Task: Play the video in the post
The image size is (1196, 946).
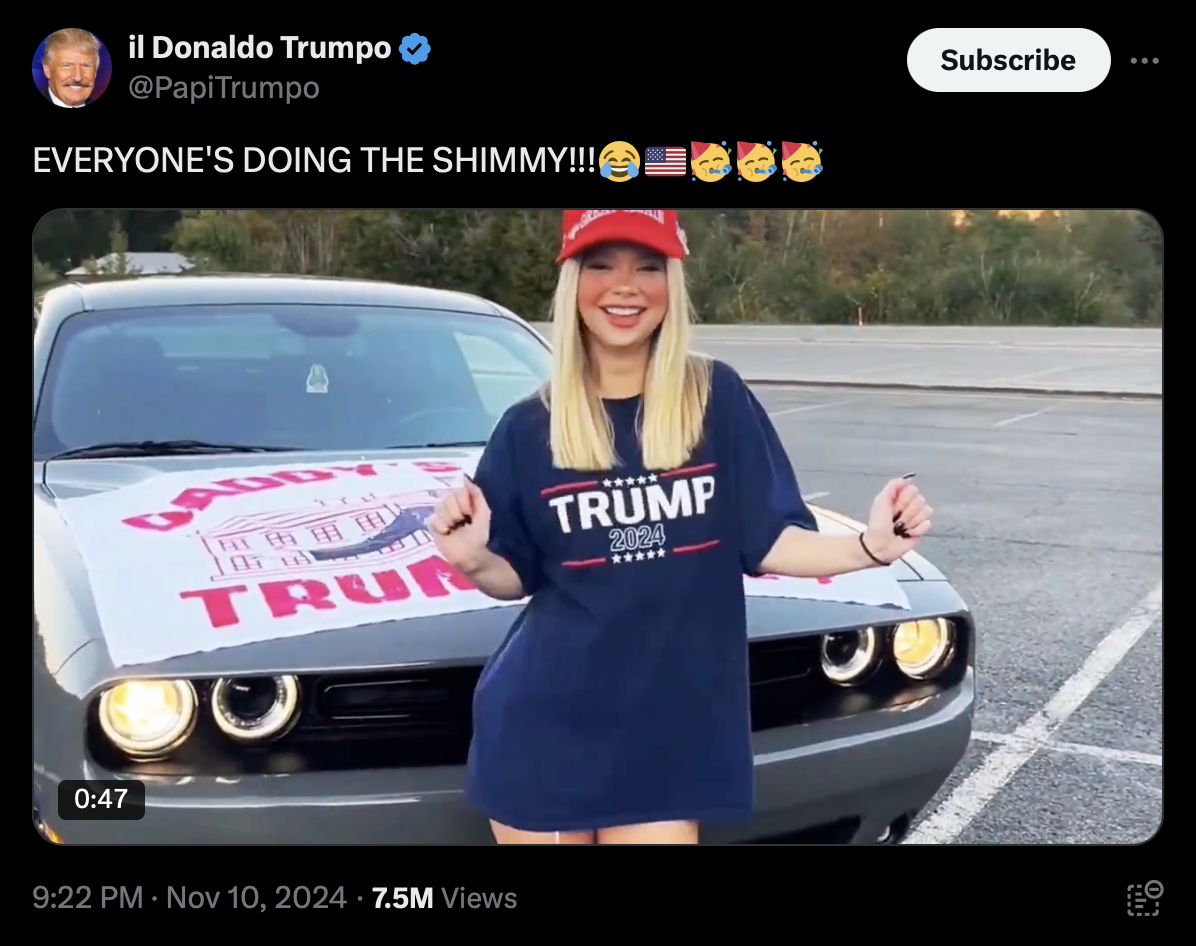Action: point(598,526)
